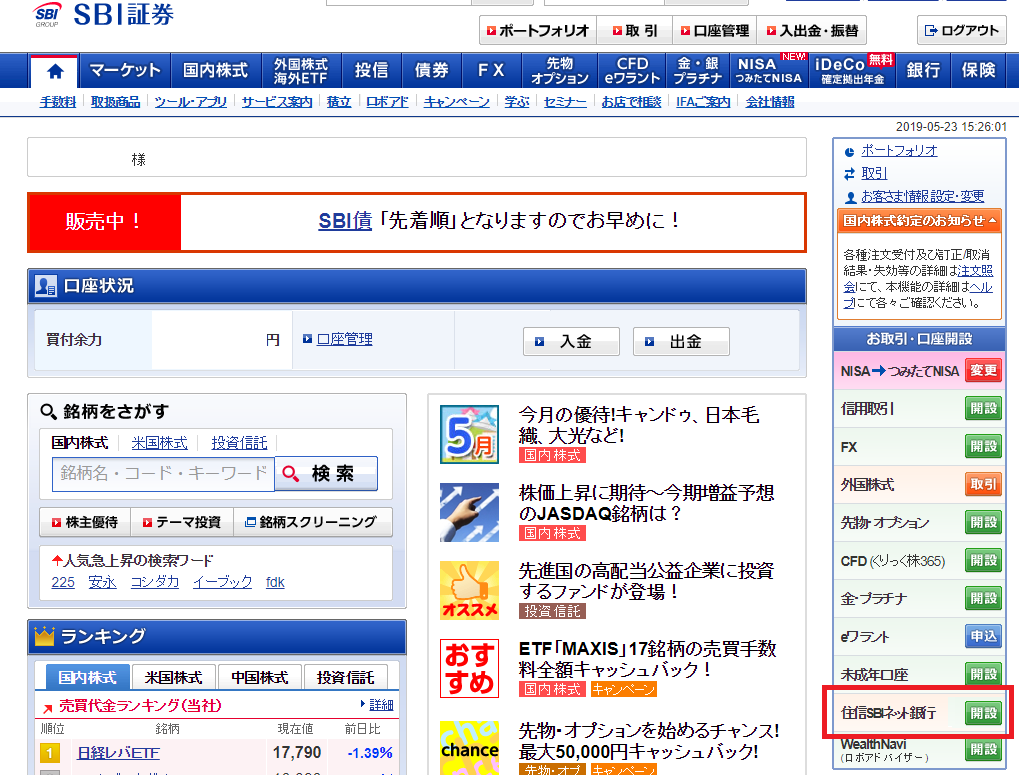Click 開設 button for 住信SBIネット銀行

pos(983,713)
